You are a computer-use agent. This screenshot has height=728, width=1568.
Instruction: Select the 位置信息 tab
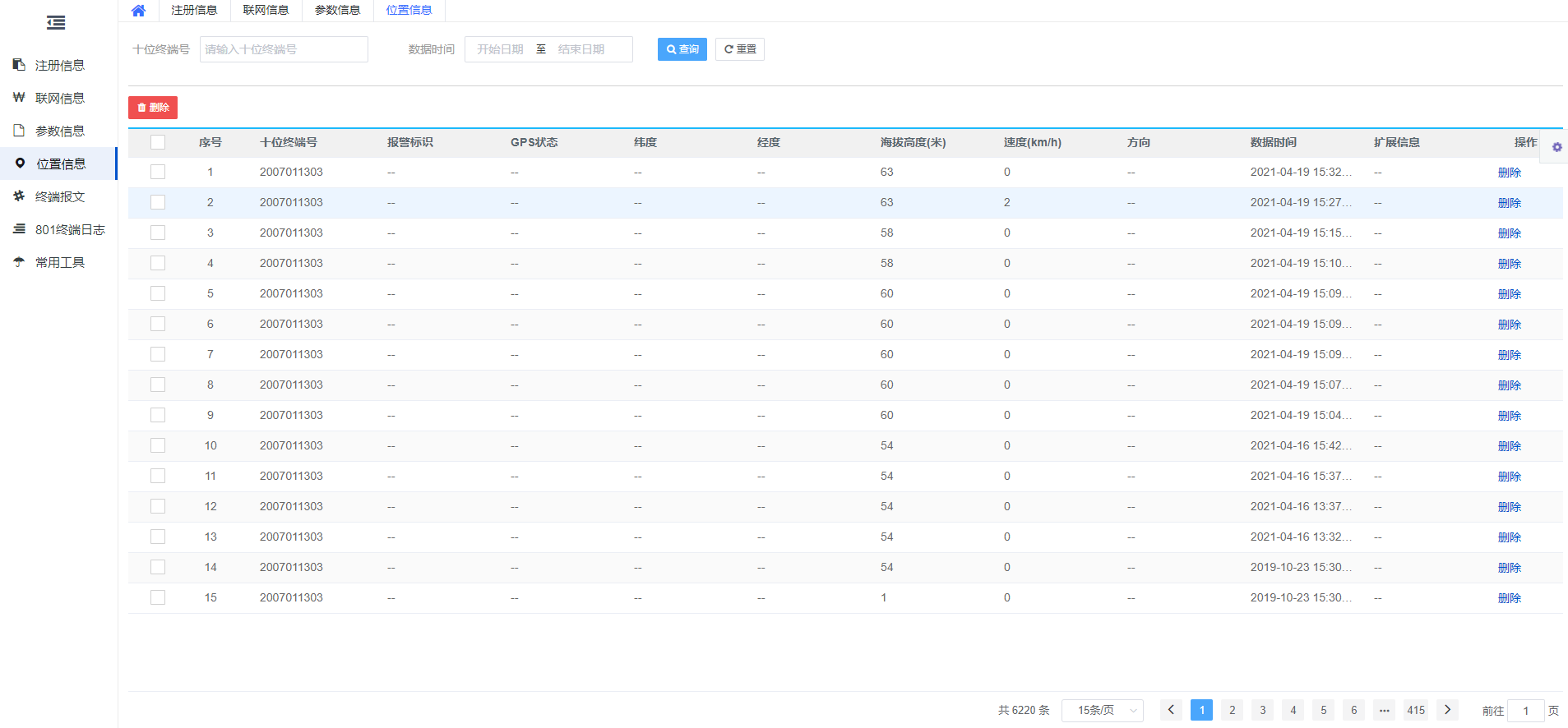(409, 11)
